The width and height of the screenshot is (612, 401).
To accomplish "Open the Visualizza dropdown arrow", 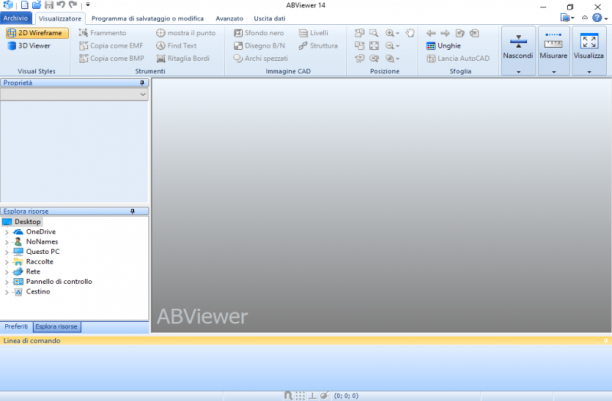I will point(589,72).
